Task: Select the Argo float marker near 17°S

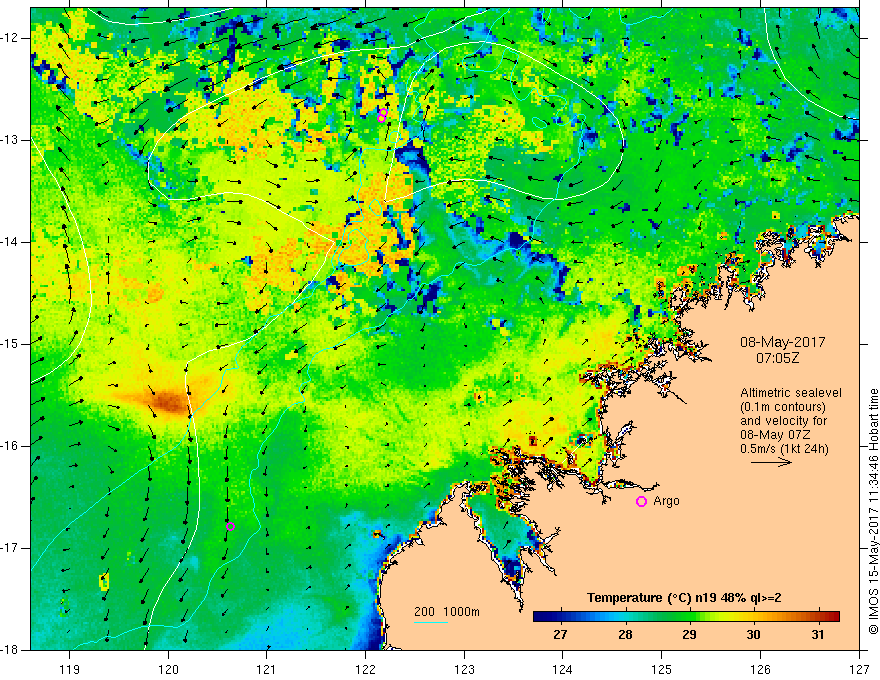Action: [x=230, y=526]
